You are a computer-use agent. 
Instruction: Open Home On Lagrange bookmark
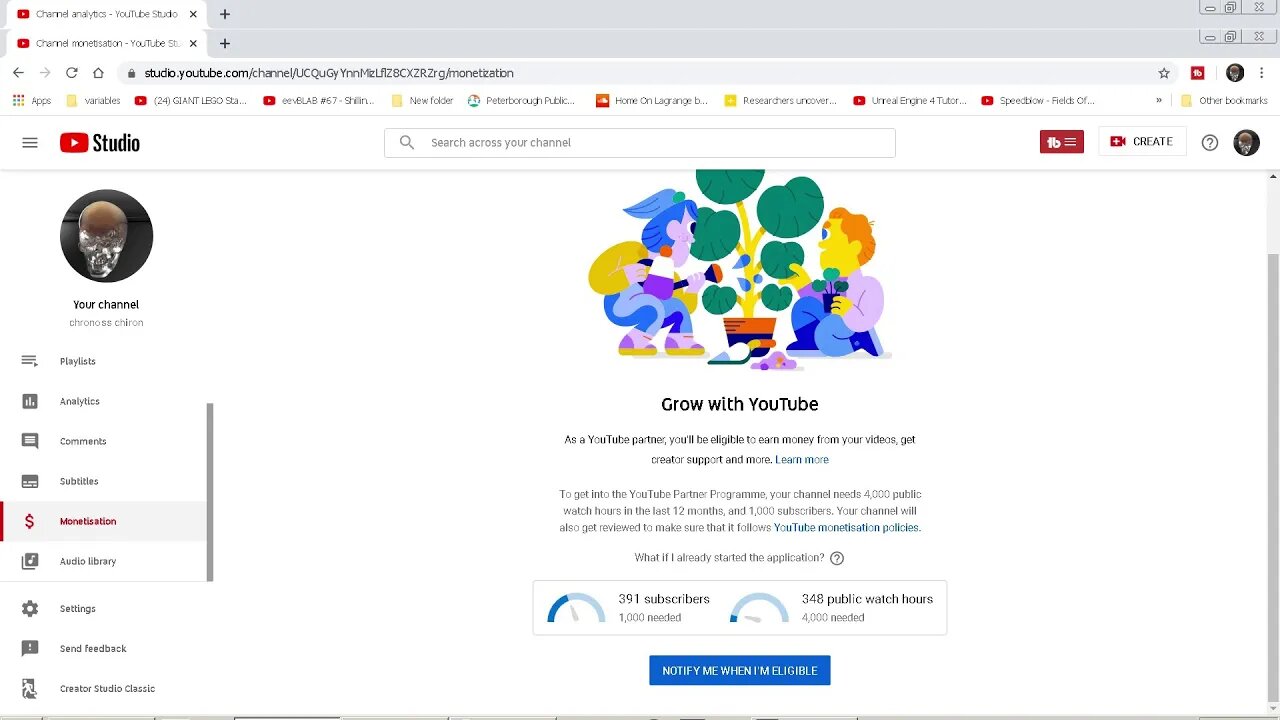(x=652, y=100)
